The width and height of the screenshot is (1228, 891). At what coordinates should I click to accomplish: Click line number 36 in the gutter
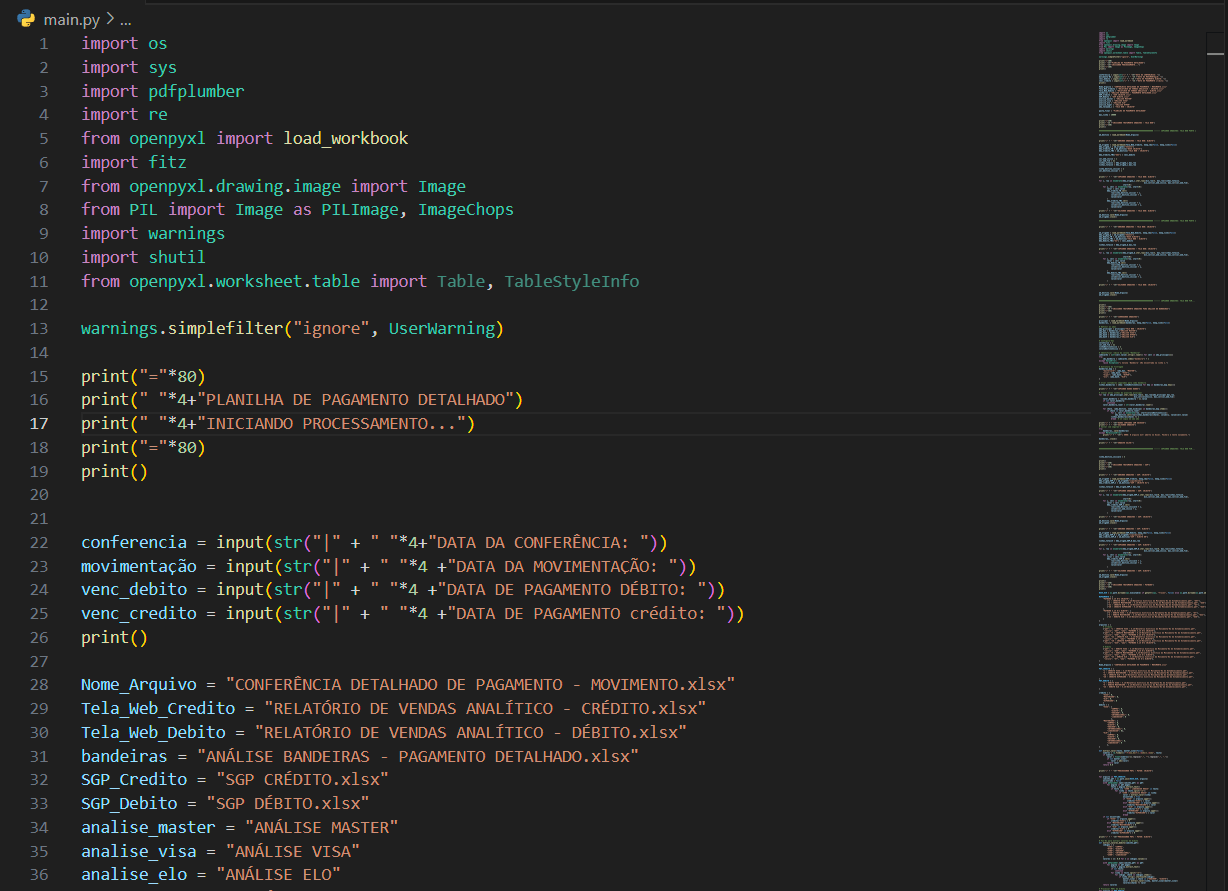pyautogui.click(x=39, y=875)
